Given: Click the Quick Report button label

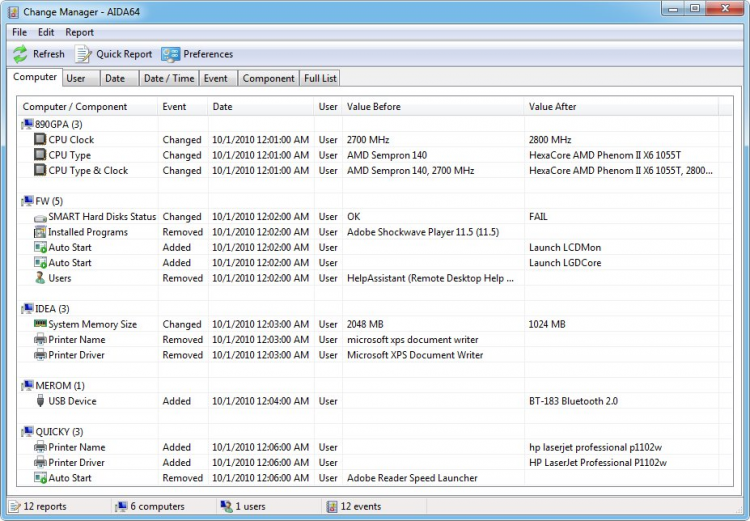Looking at the screenshot, I should [x=124, y=54].
